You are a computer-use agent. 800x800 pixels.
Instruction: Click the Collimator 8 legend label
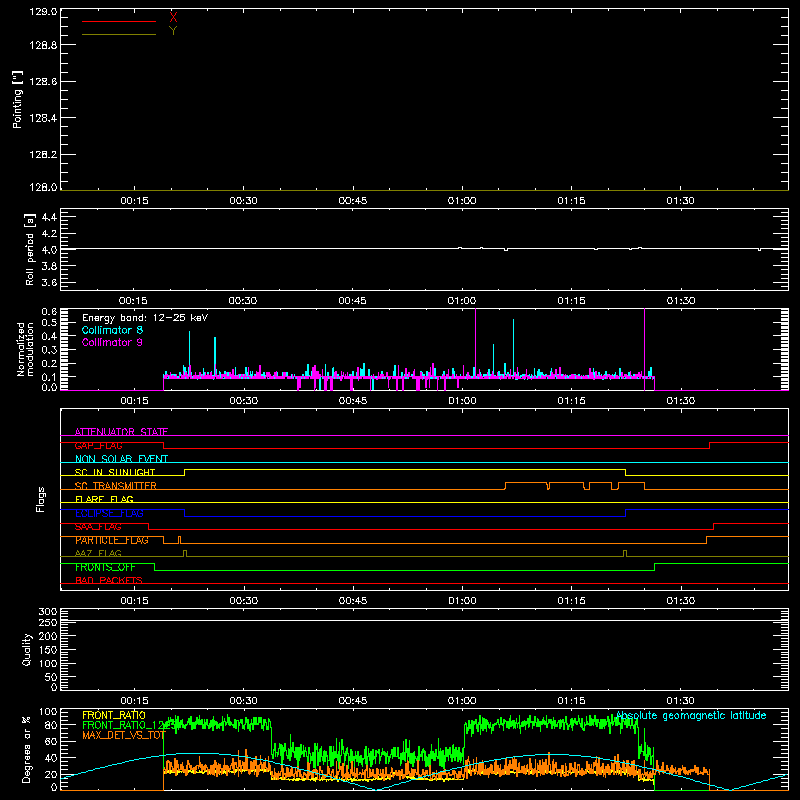tap(112, 330)
